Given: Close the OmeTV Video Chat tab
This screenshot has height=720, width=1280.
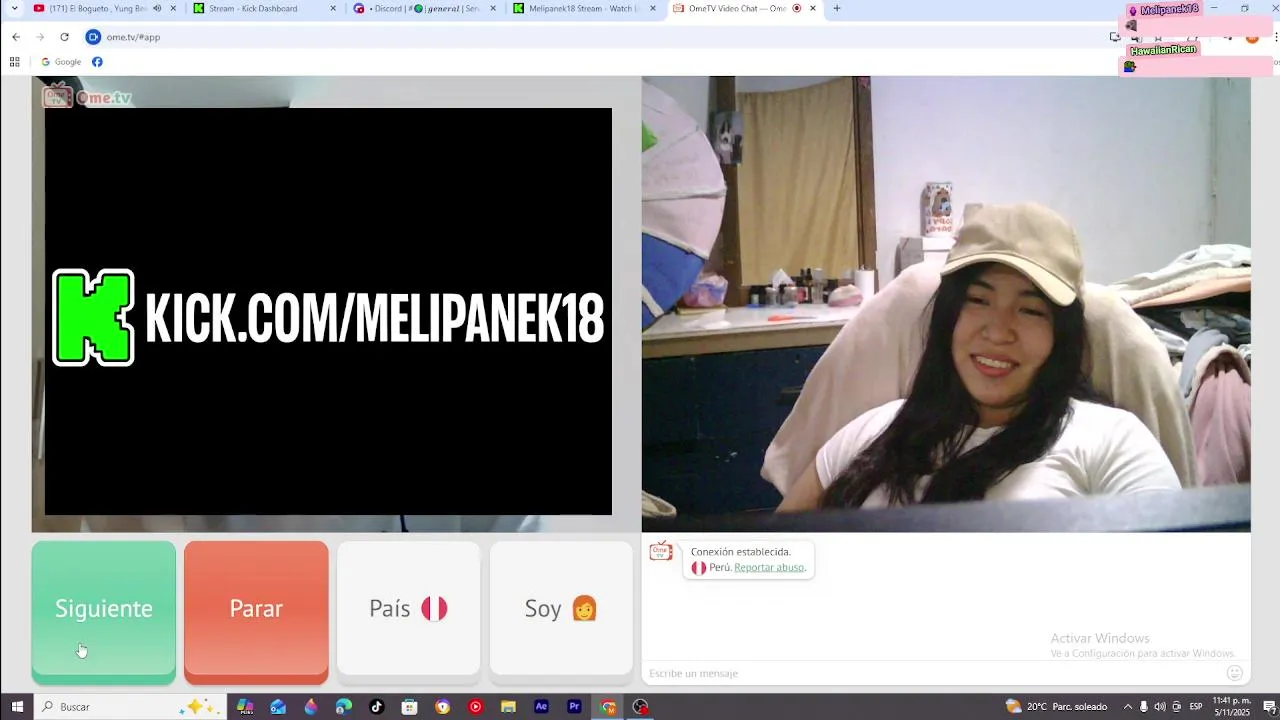Looking at the screenshot, I should [813, 9].
